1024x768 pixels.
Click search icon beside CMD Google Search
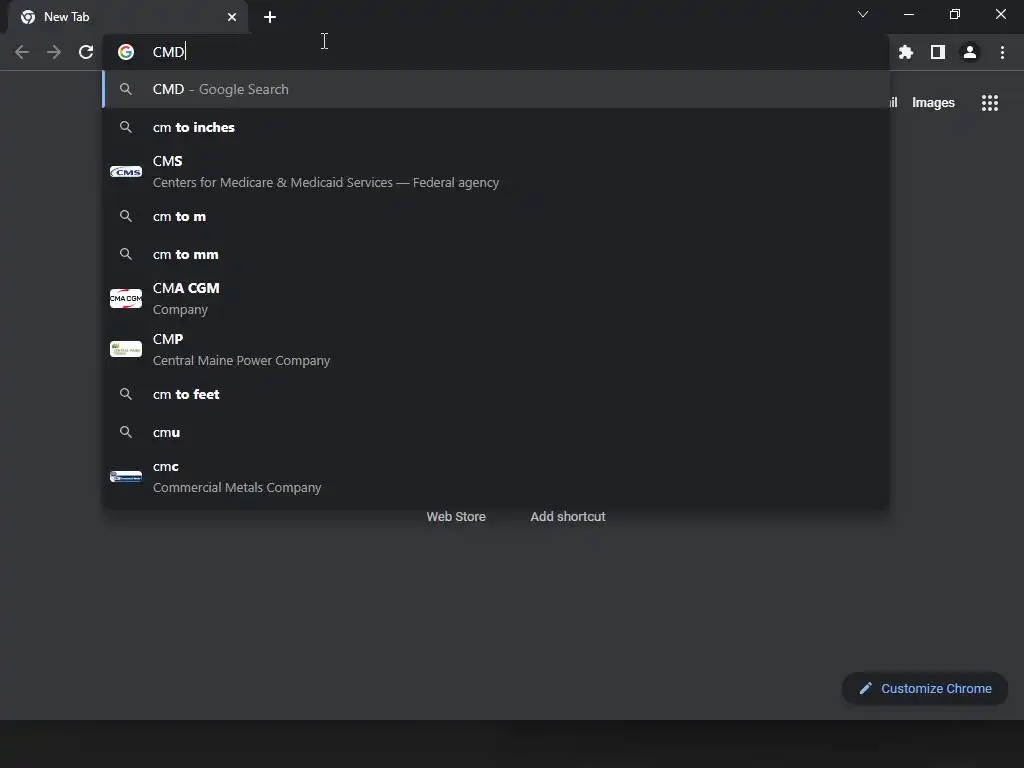pyautogui.click(x=126, y=89)
